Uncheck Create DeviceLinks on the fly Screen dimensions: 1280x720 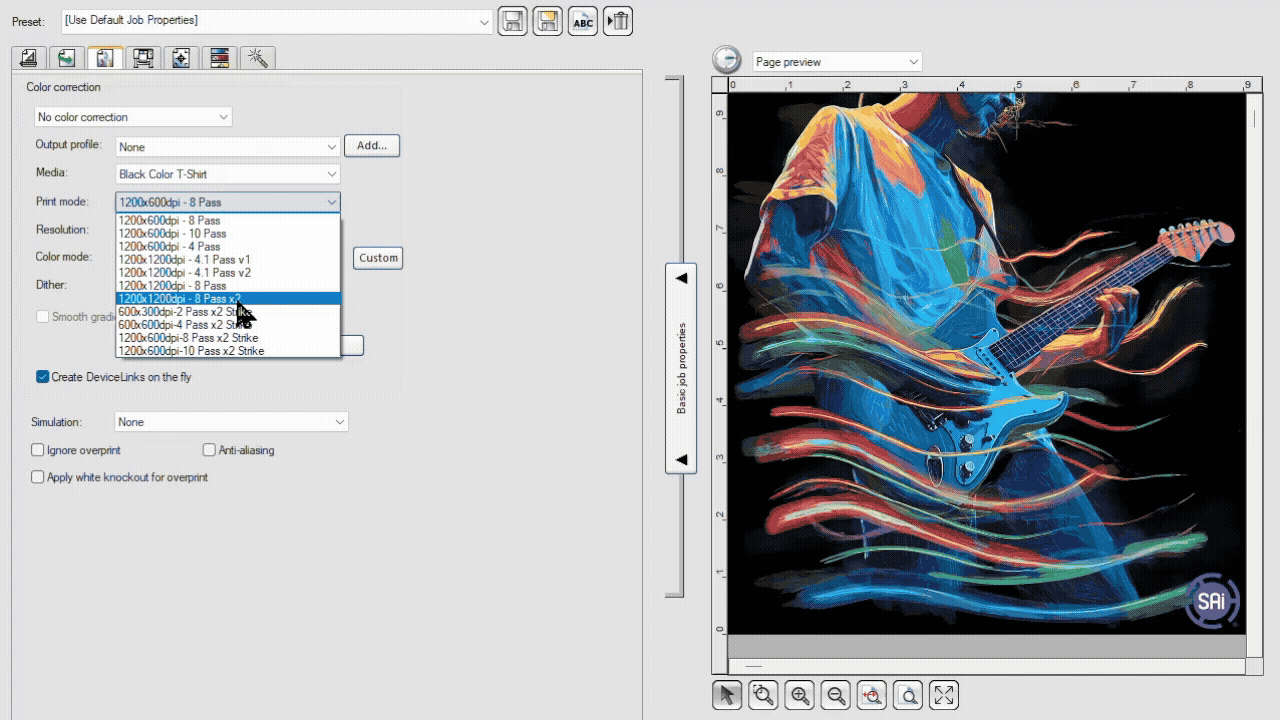coord(42,377)
